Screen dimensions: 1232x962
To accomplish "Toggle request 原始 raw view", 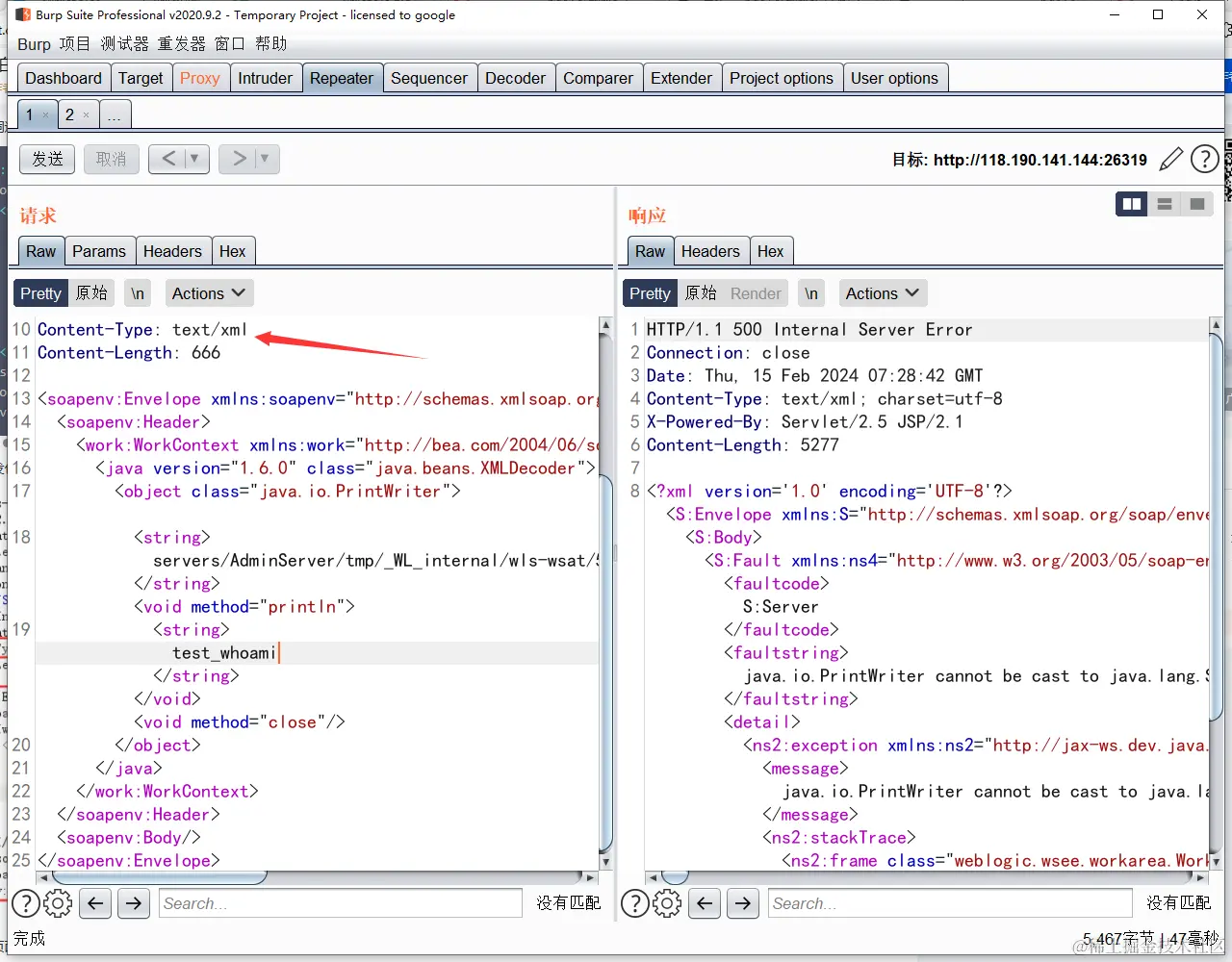I will coord(91,293).
